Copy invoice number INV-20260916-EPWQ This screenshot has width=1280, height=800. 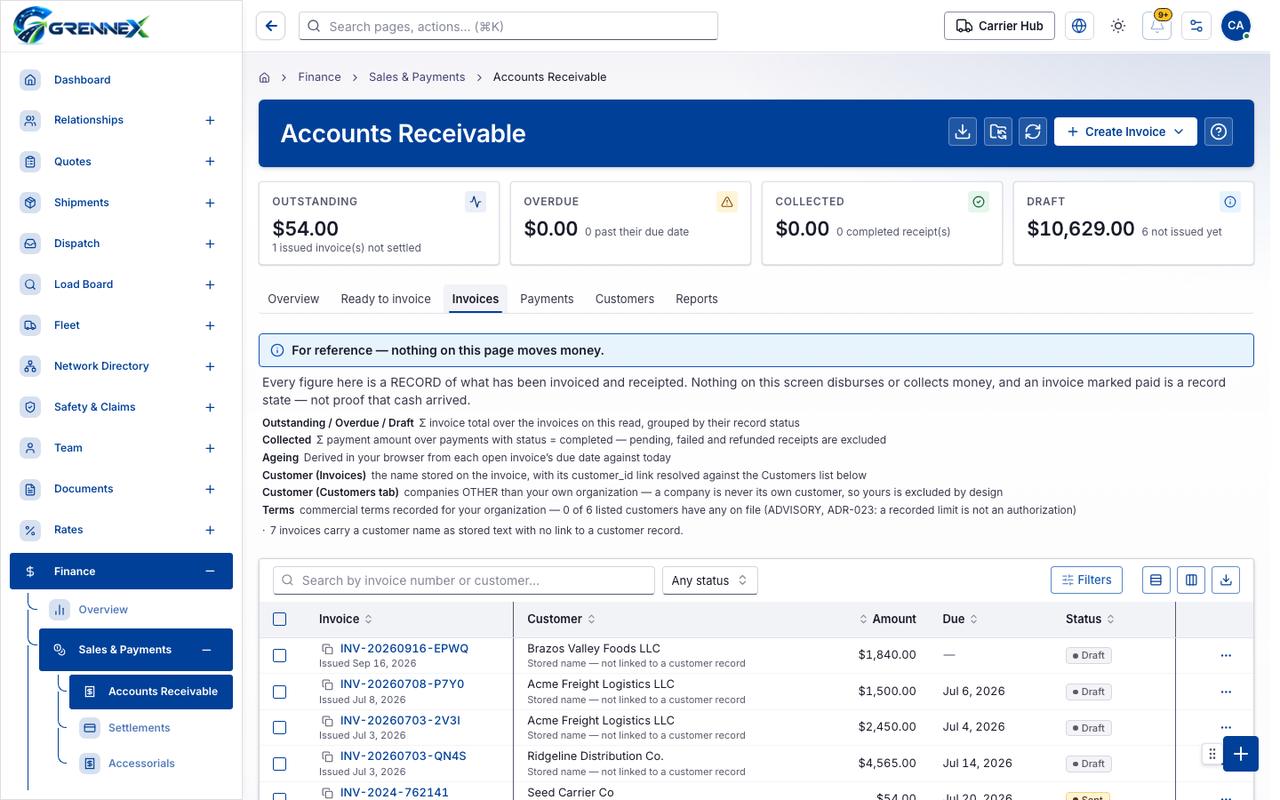coord(327,649)
